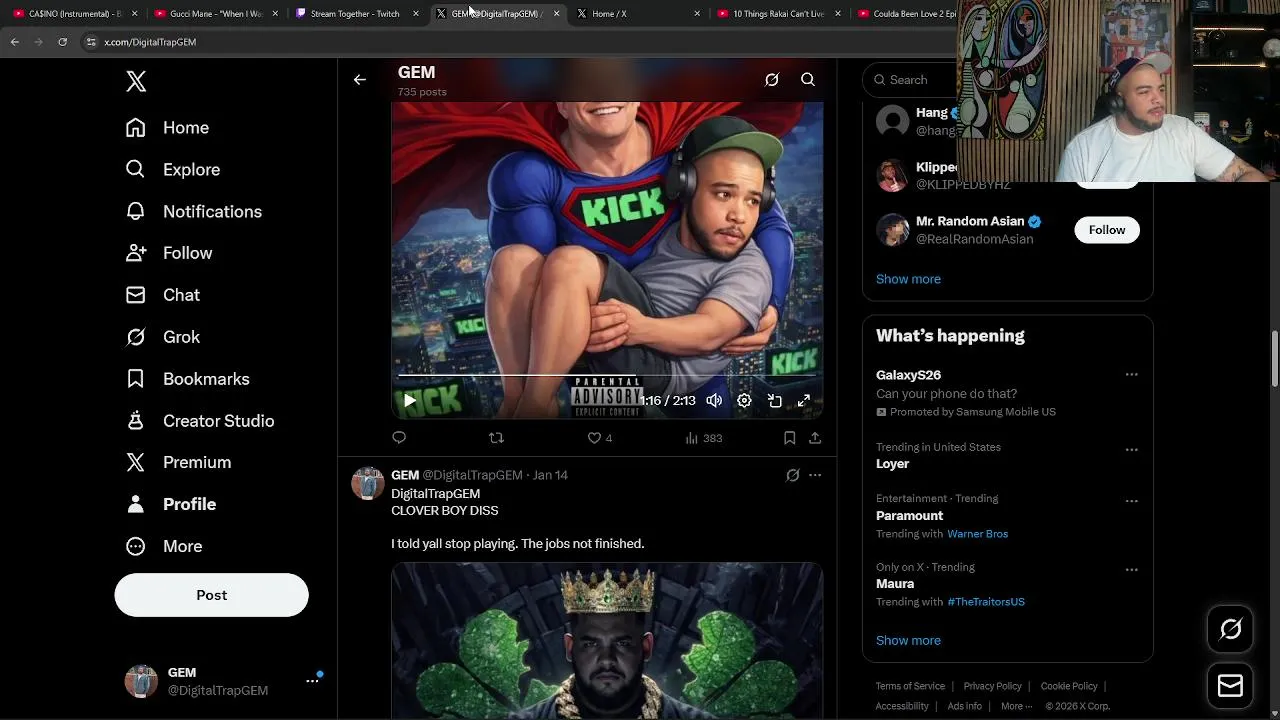Click the page vertical scrollbar
The width and height of the screenshot is (1280, 720).
(1274, 358)
